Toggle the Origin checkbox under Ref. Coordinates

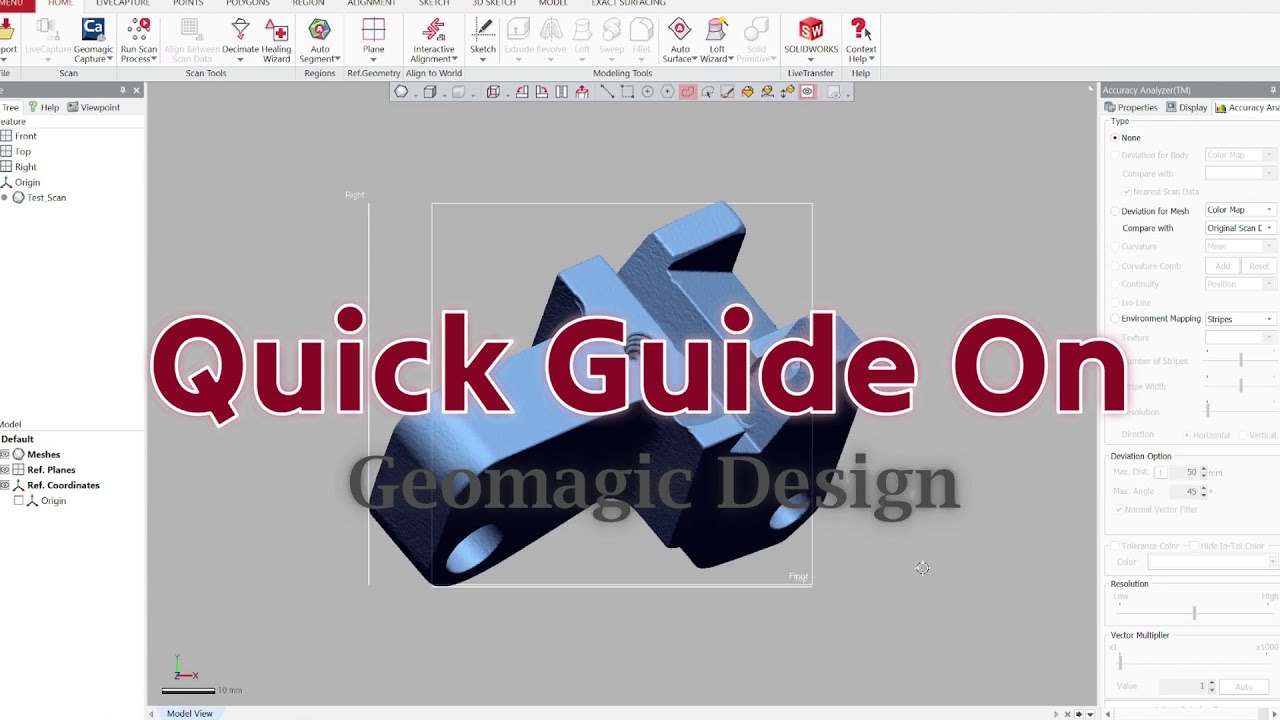click(x=18, y=501)
